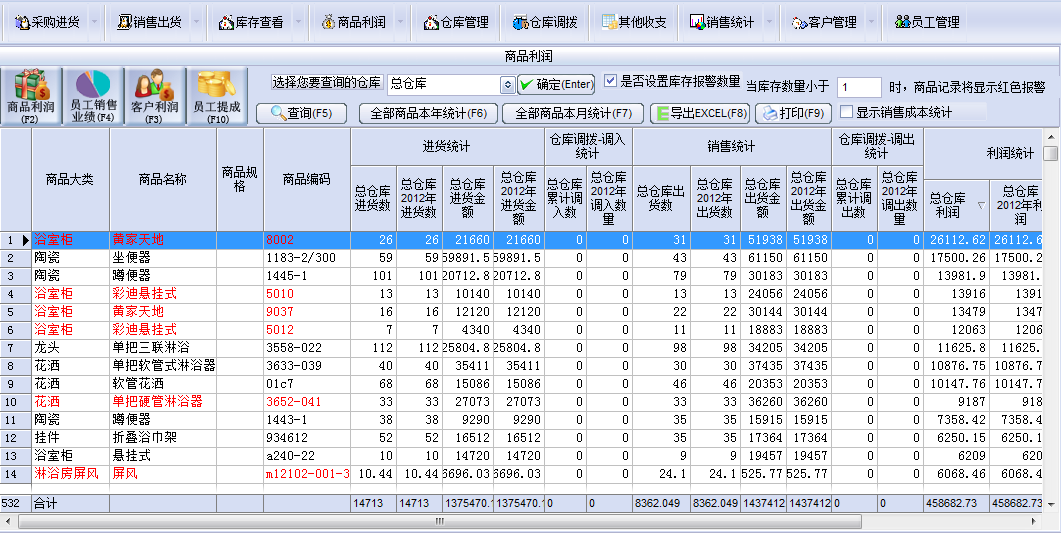Click 全部商品本月统计(F7) button

click(572, 113)
